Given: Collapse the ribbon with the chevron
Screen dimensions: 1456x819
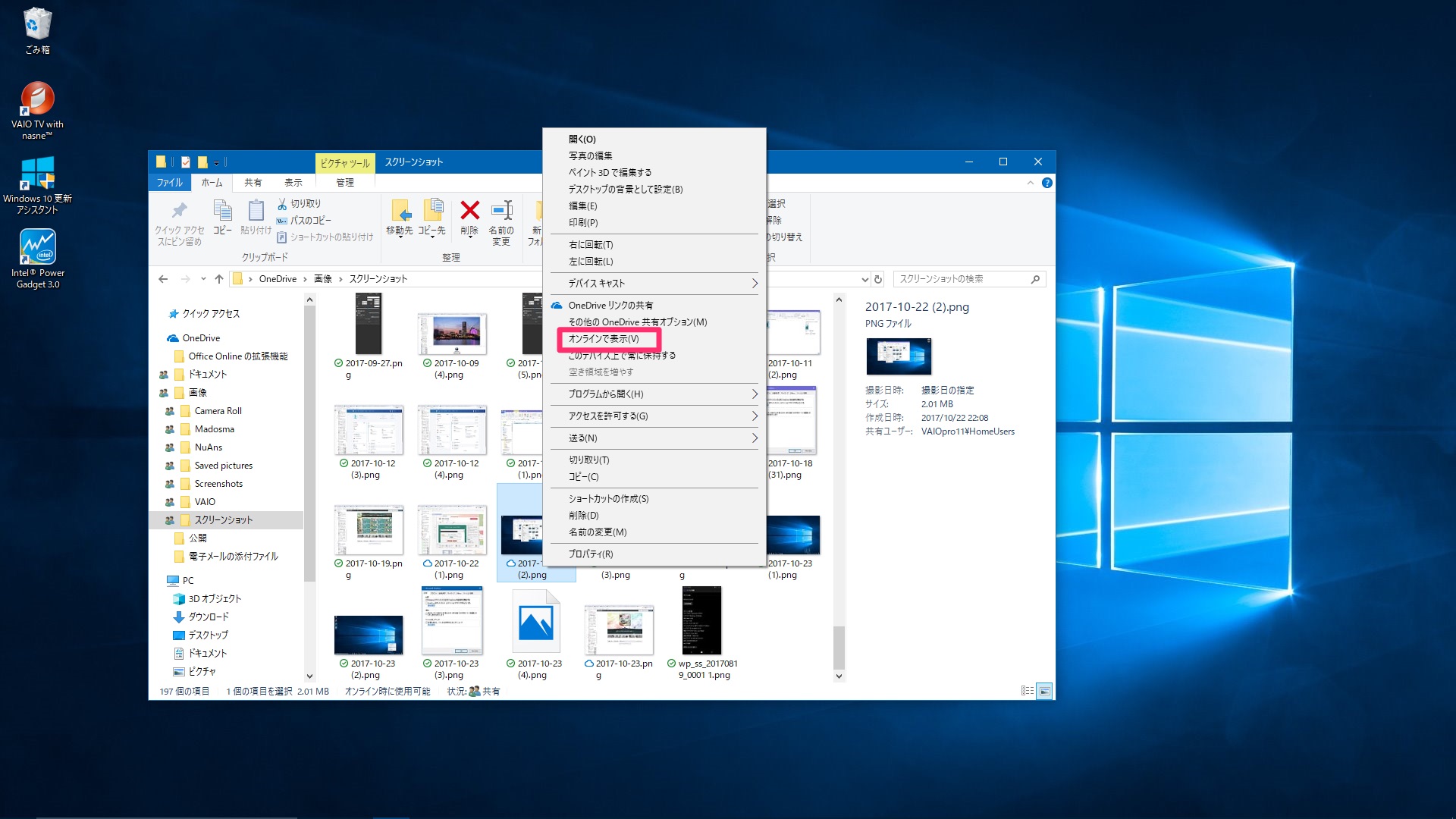Looking at the screenshot, I should click(1030, 183).
